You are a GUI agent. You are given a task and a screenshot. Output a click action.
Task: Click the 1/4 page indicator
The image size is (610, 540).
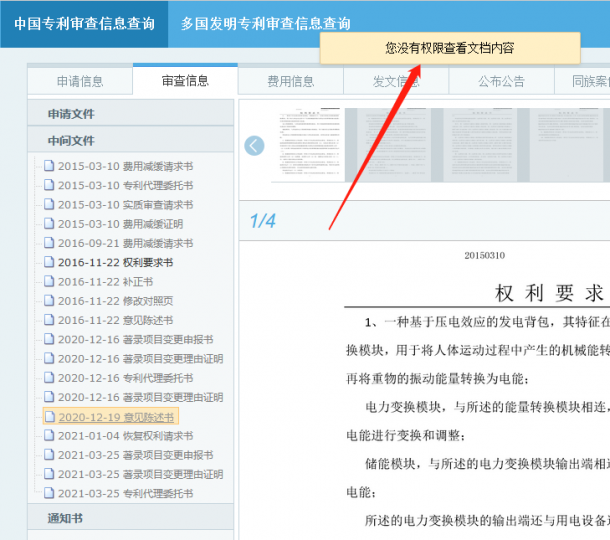click(263, 221)
